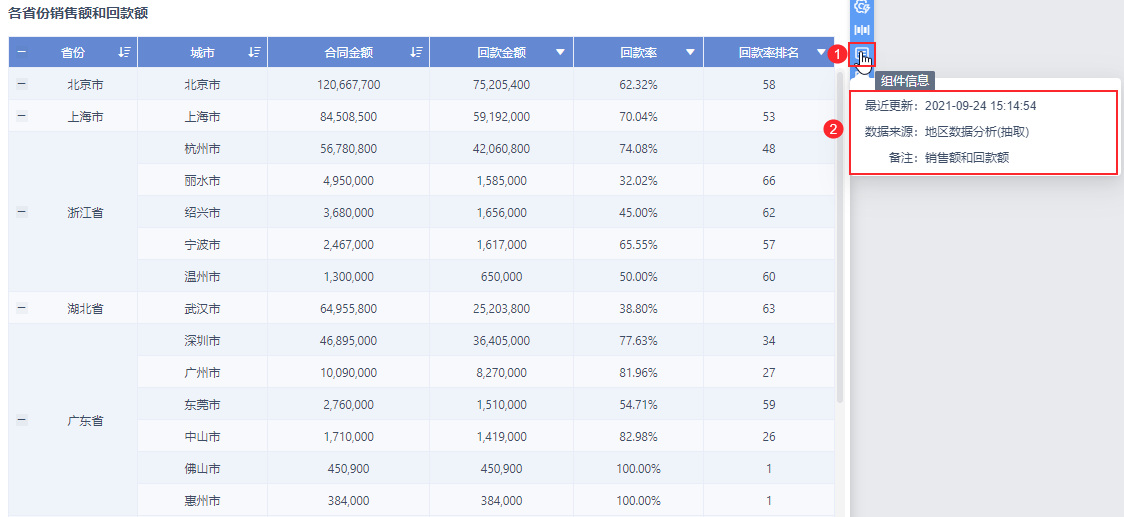1124x517 pixels.
Task: Click the 回款金额 column header
Action: 502,52
